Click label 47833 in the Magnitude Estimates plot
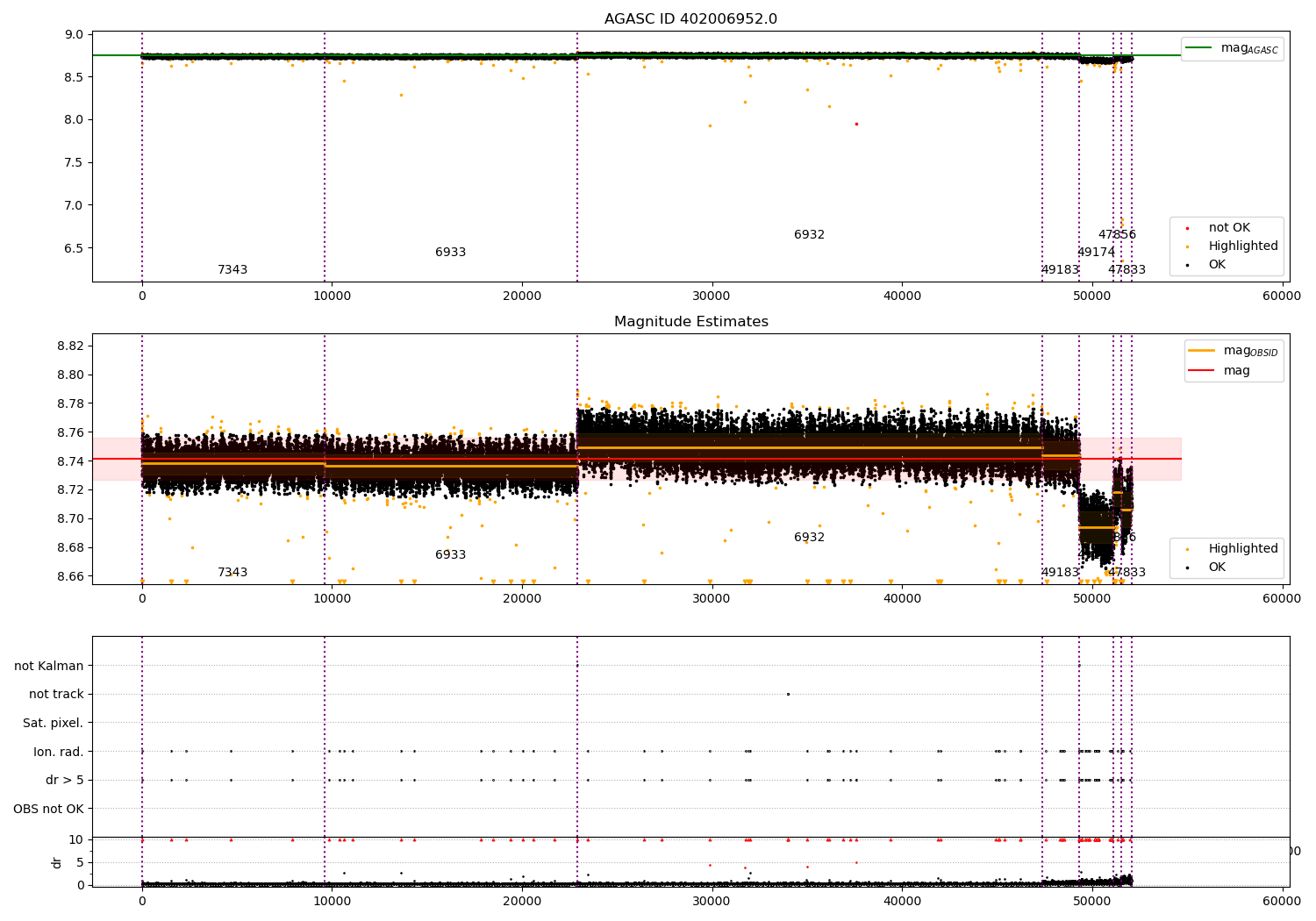Screen dimensions: 1316x921 [1126, 573]
